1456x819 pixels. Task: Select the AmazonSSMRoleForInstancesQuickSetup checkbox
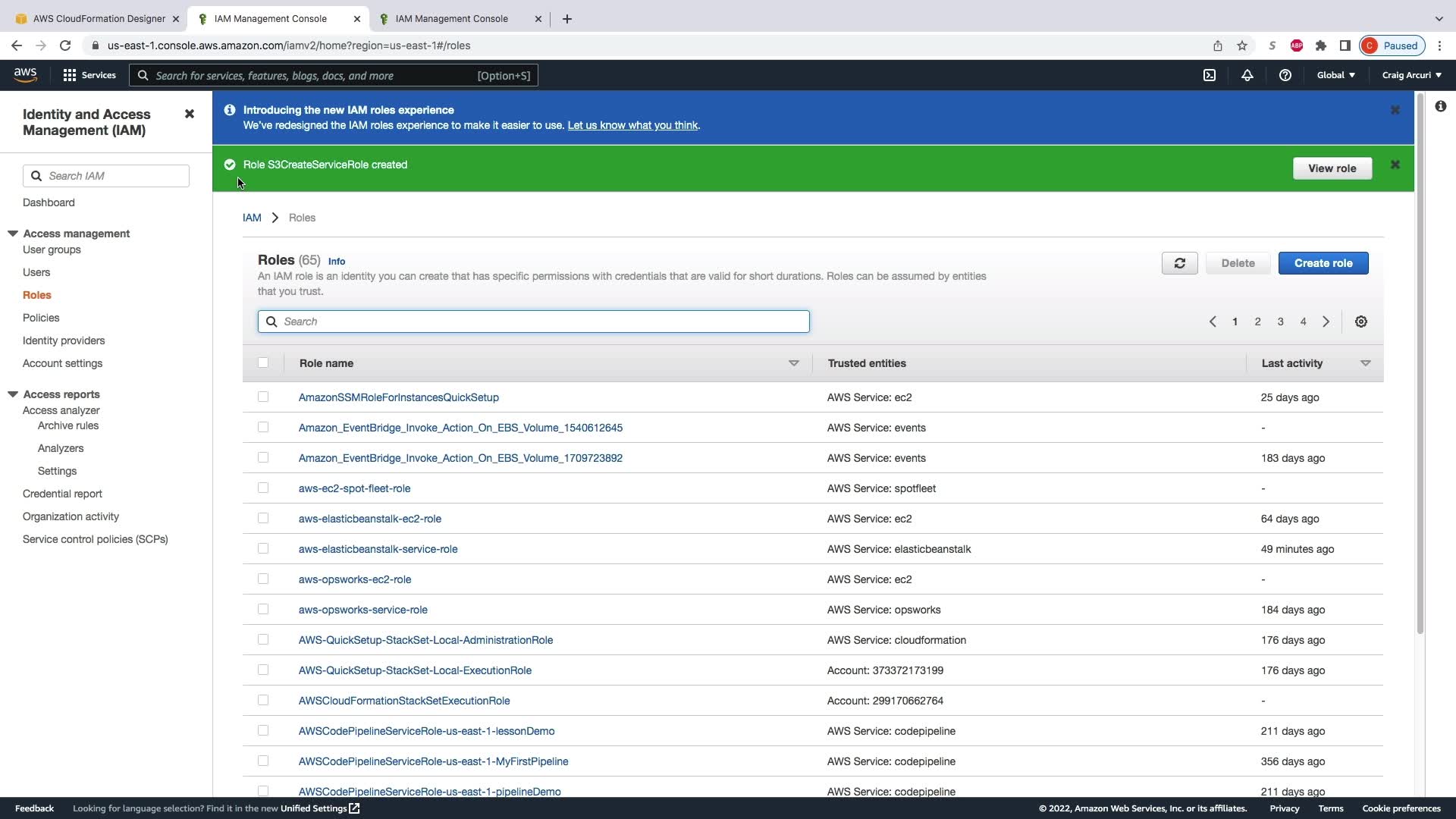pyautogui.click(x=263, y=397)
